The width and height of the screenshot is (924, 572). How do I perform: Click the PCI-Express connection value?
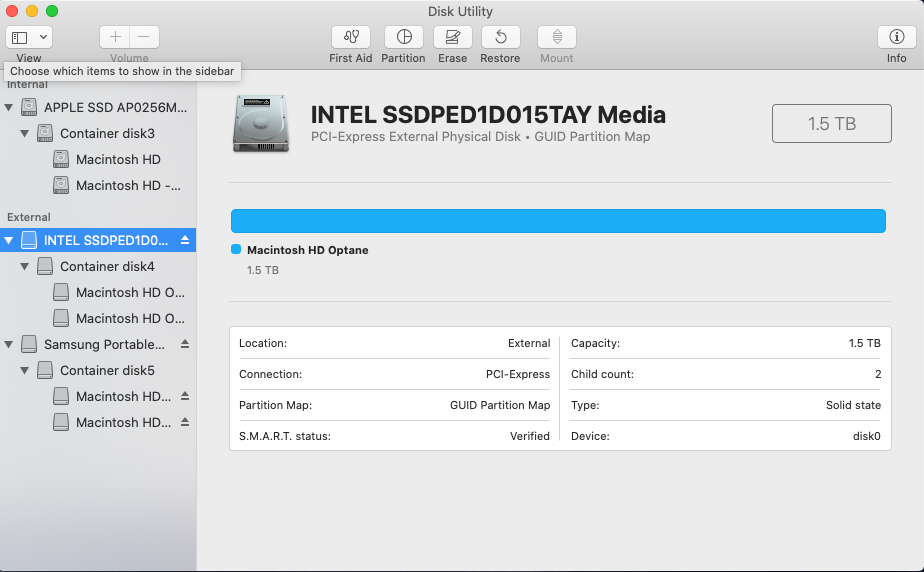click(517, 374)
